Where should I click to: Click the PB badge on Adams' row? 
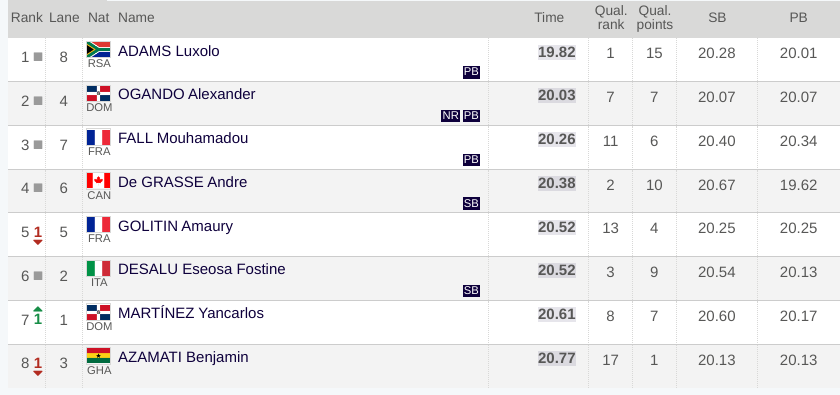(471, 72)
